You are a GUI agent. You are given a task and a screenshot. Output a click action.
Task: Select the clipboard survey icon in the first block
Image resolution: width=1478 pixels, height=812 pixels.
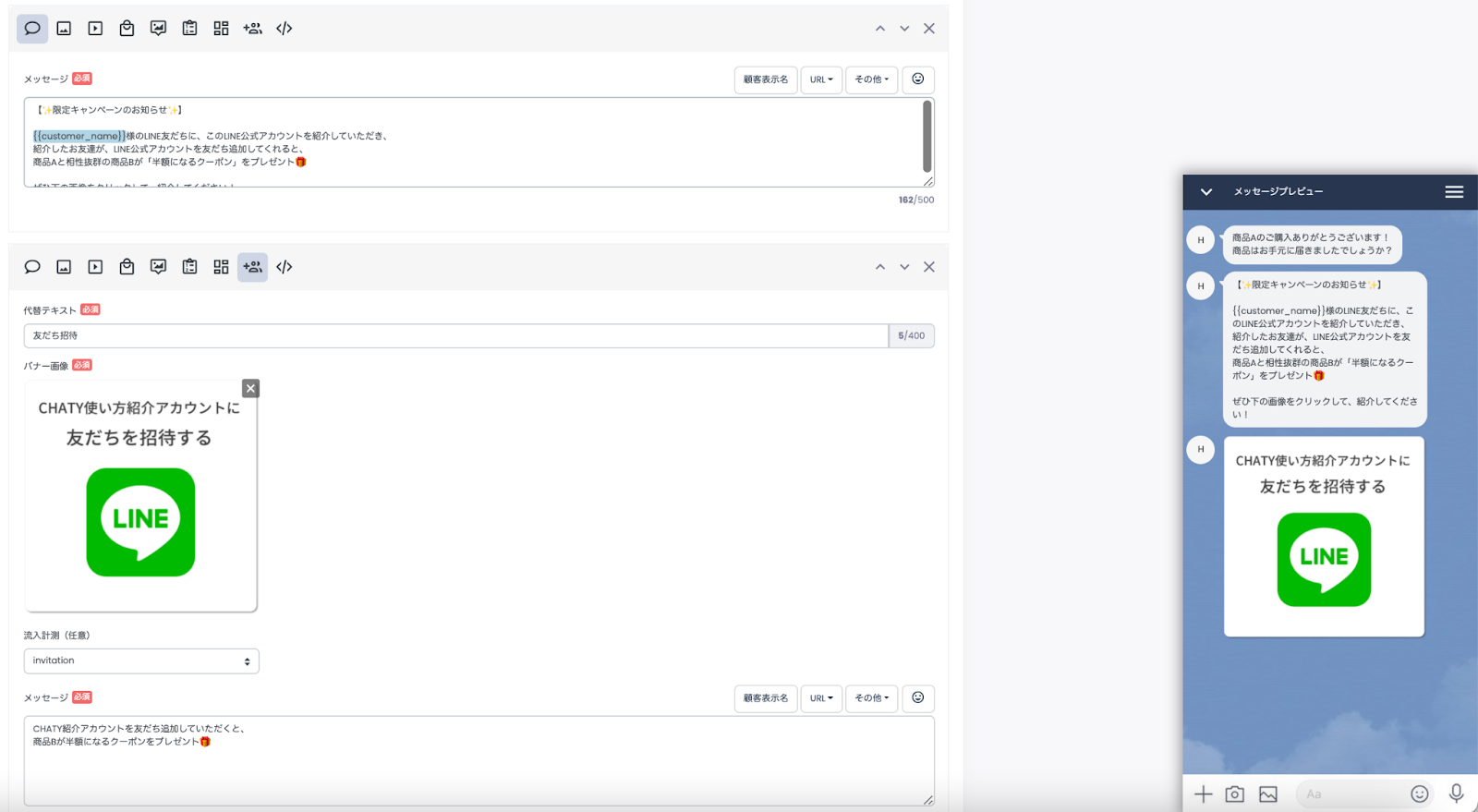click(x=189, y=29)
